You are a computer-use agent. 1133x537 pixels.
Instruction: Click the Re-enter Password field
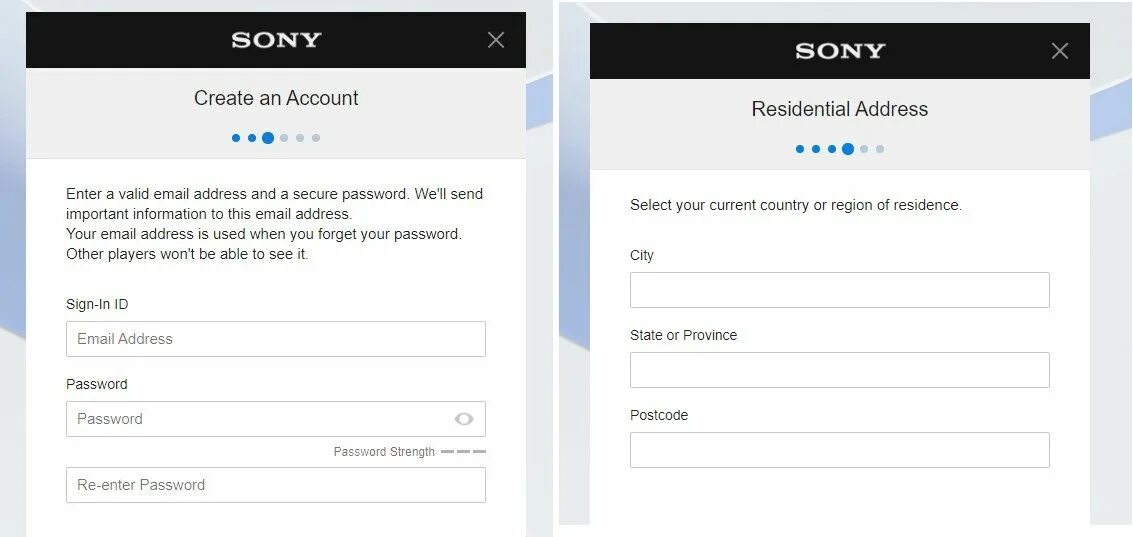[276, 485]
